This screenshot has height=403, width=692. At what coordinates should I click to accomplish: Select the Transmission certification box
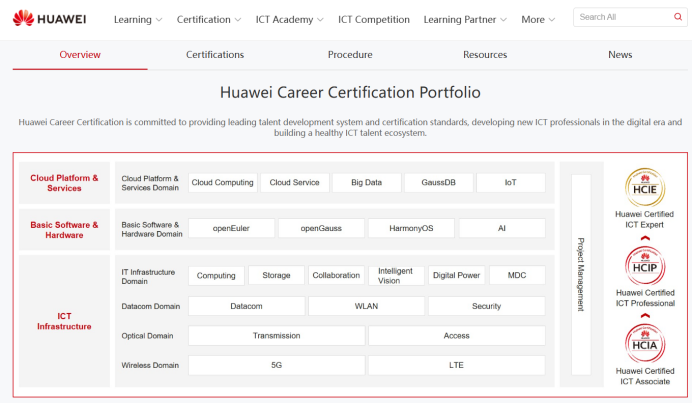(x=276, y=335)
